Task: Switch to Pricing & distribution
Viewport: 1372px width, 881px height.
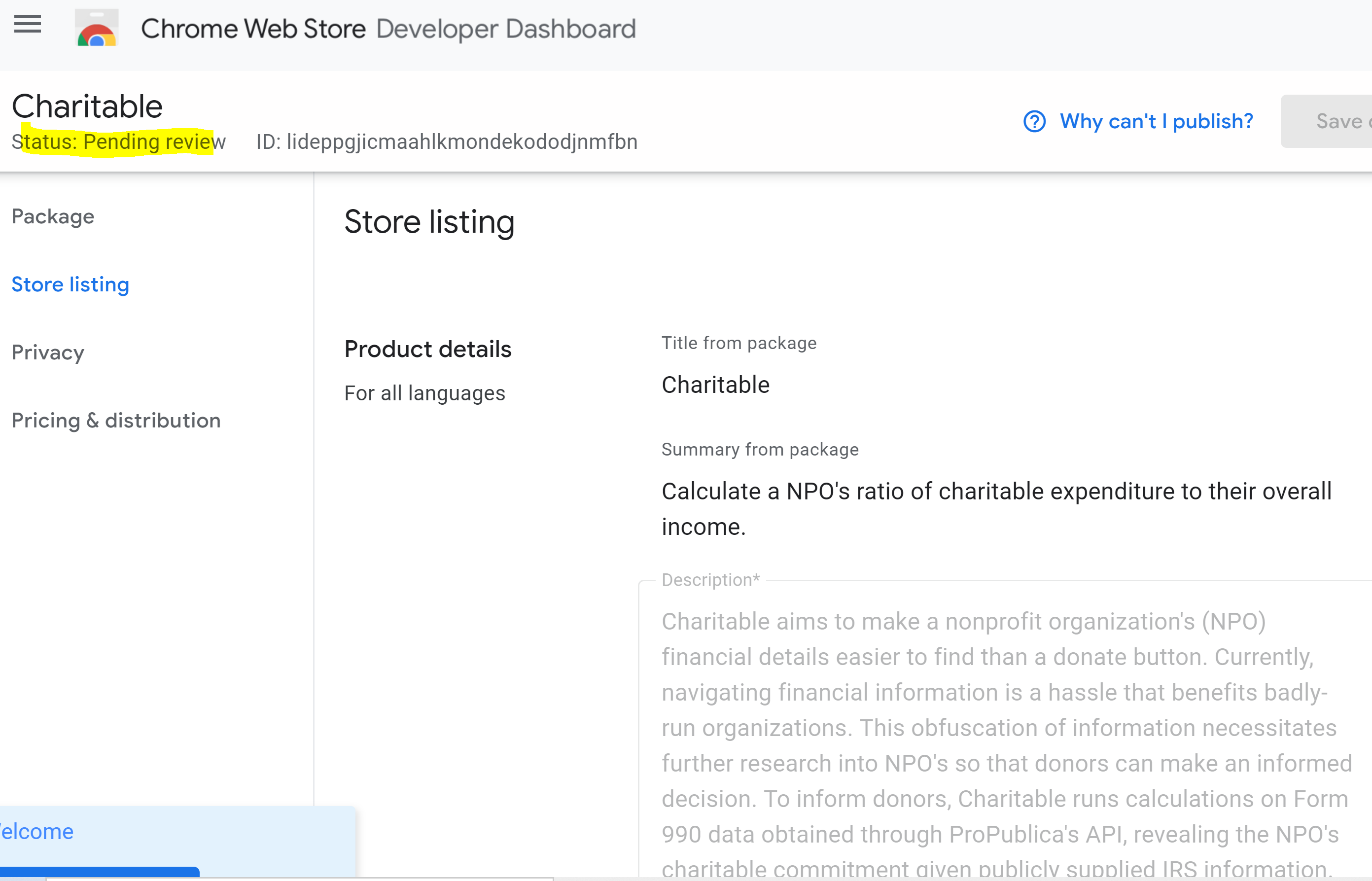Action: [x=116, y=421]
